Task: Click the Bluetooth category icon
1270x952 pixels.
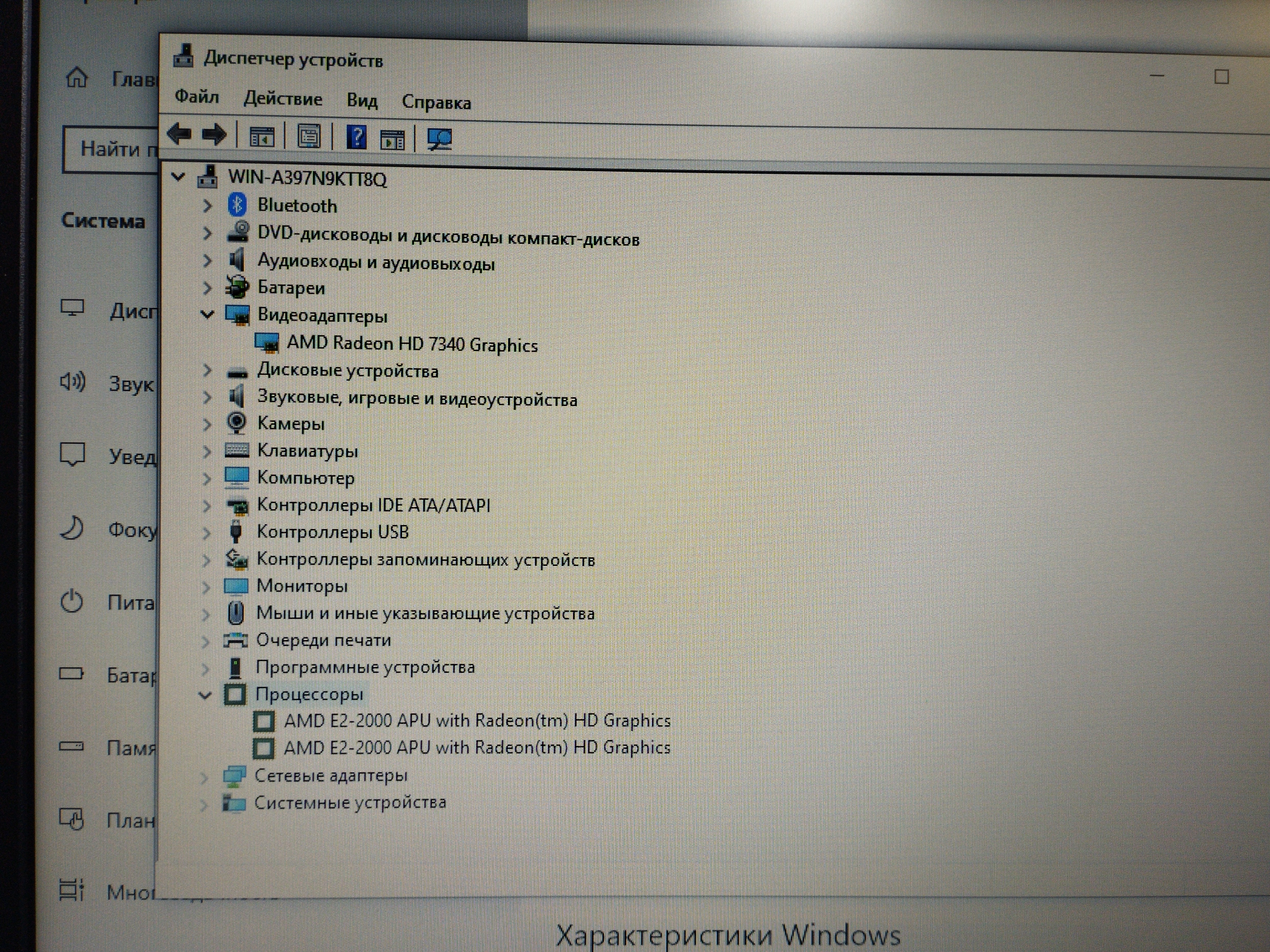Action: [237, 205]
